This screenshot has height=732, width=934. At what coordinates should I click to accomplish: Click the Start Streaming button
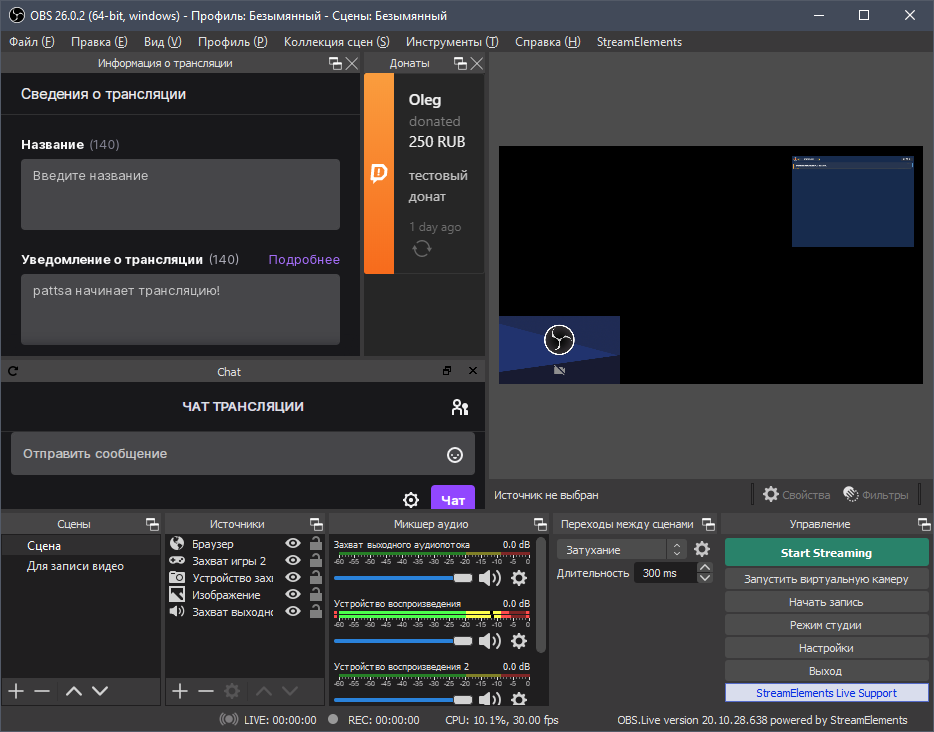(826, 553)
